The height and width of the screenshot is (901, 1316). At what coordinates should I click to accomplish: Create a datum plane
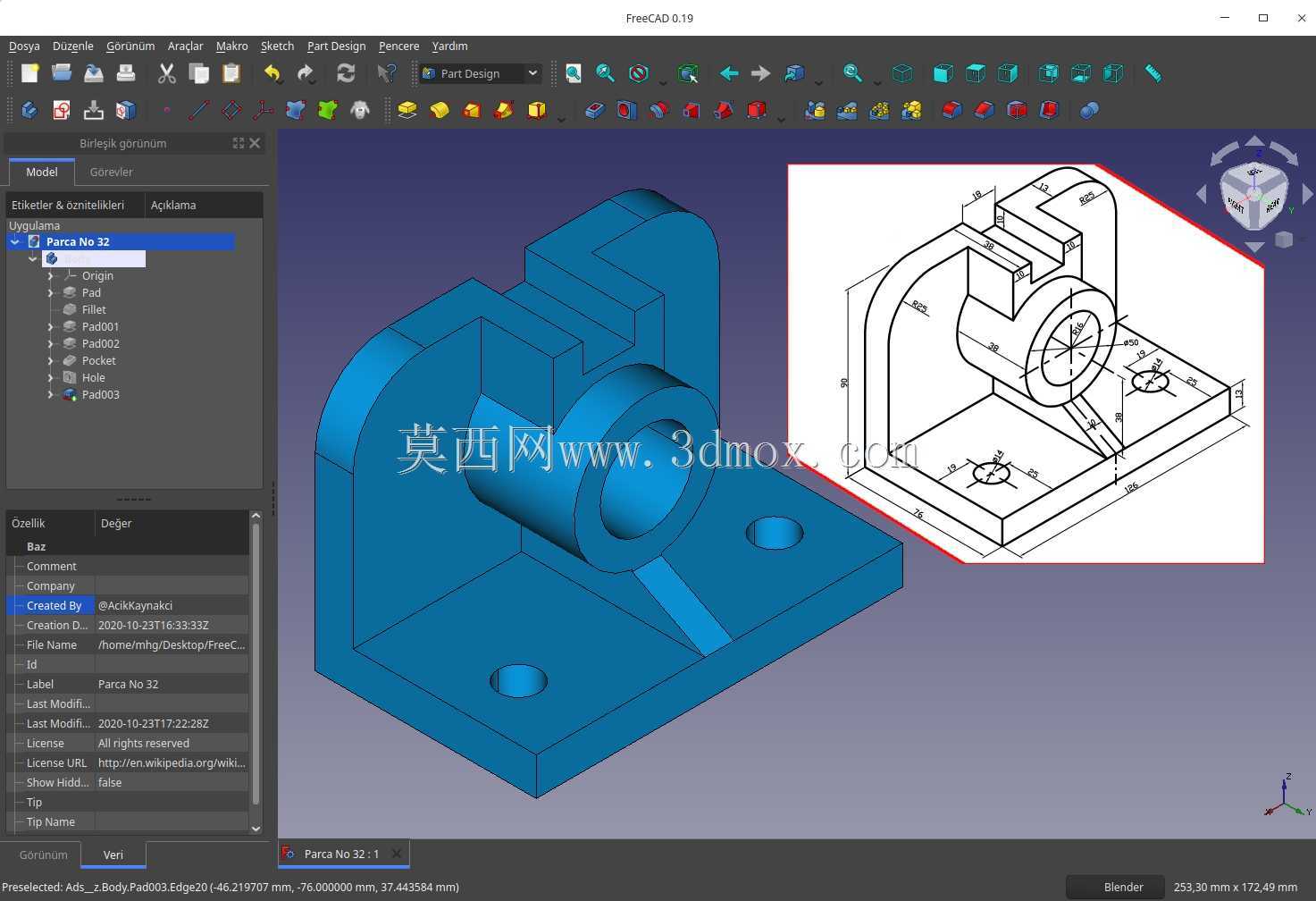pyautogui.click(x=231, y=110)
